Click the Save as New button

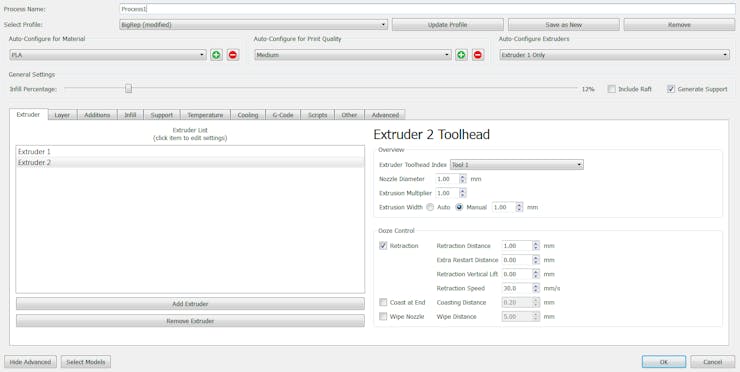tap(563, 25)
